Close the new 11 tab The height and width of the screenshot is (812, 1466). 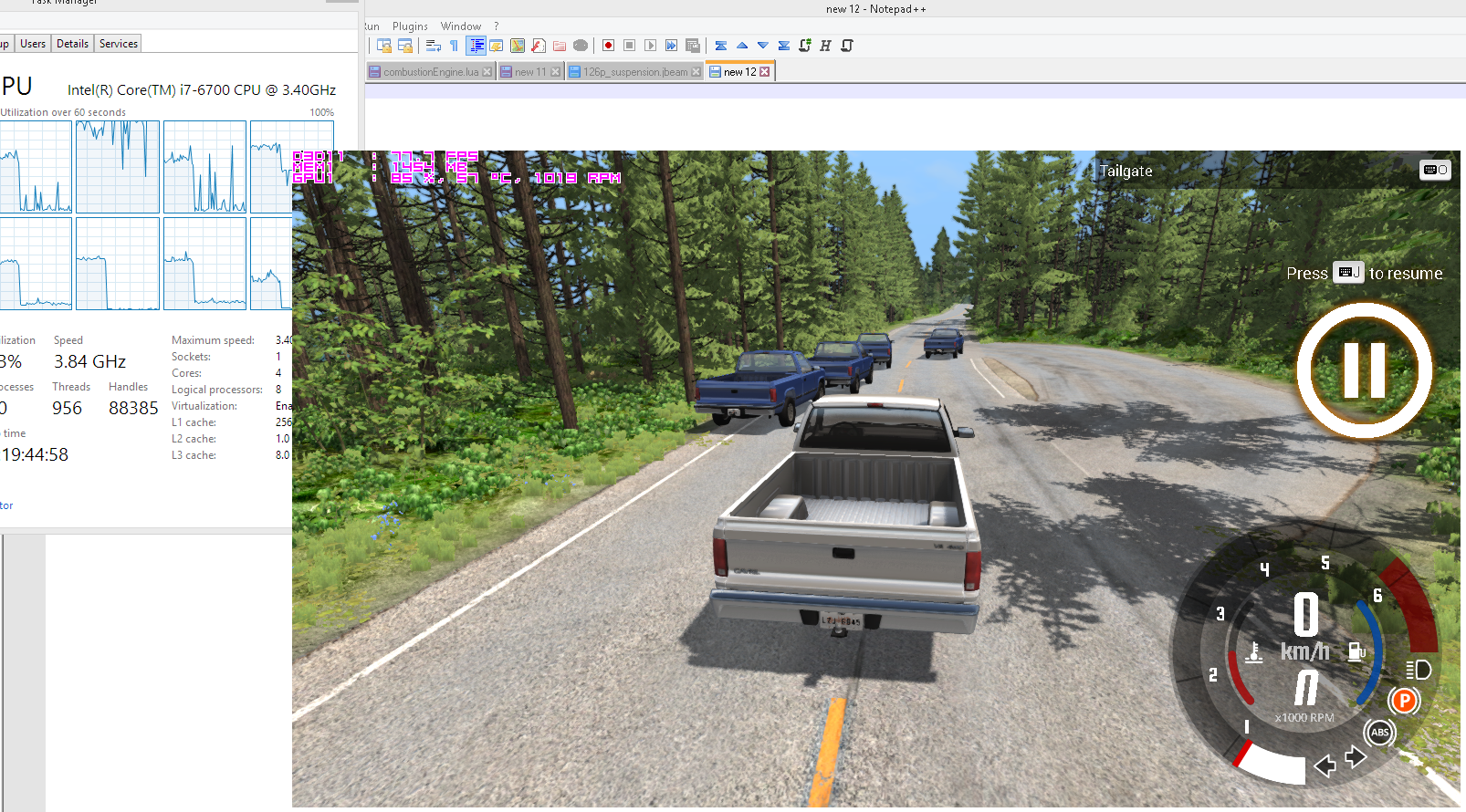point(556,72)
